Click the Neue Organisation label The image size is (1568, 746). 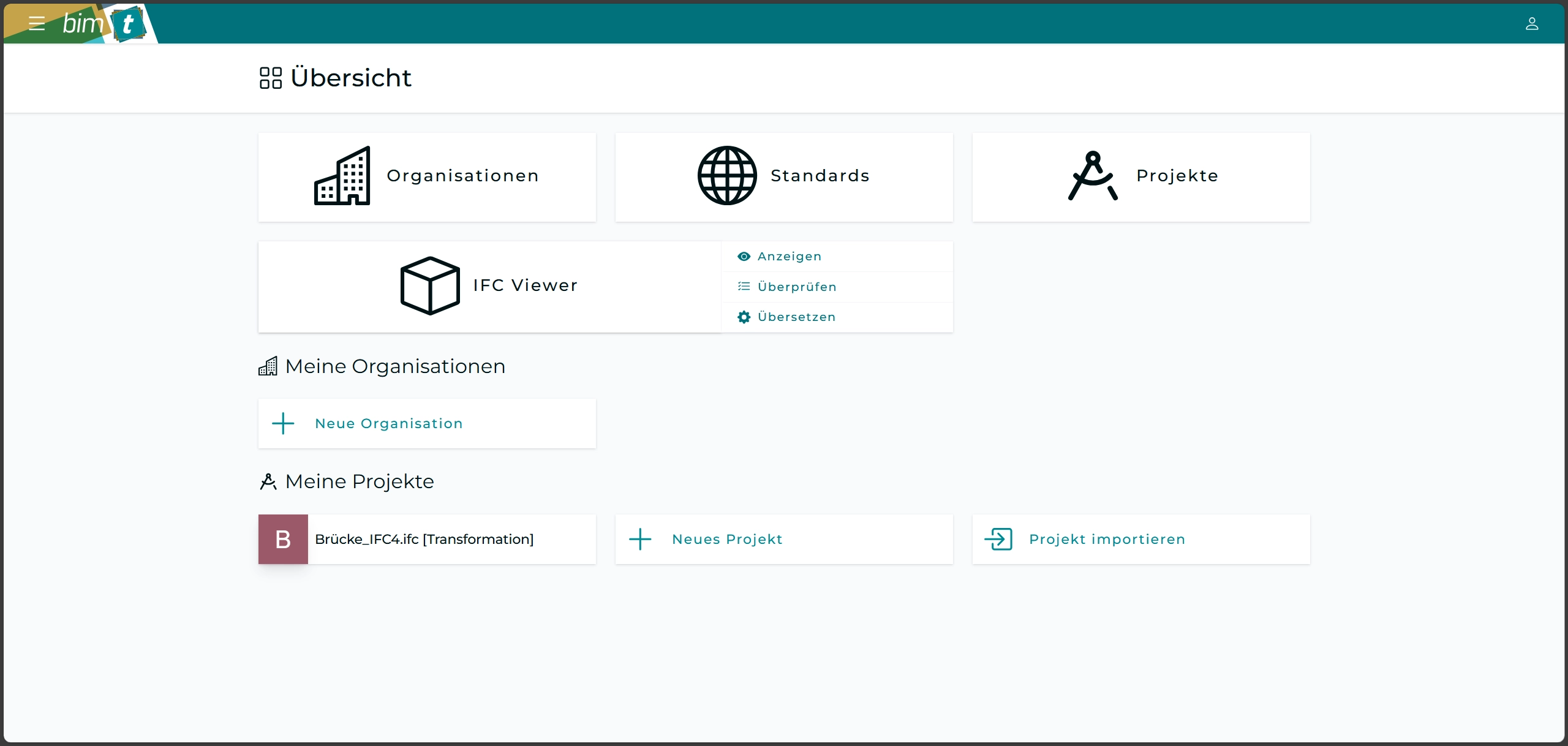point(388,423)
